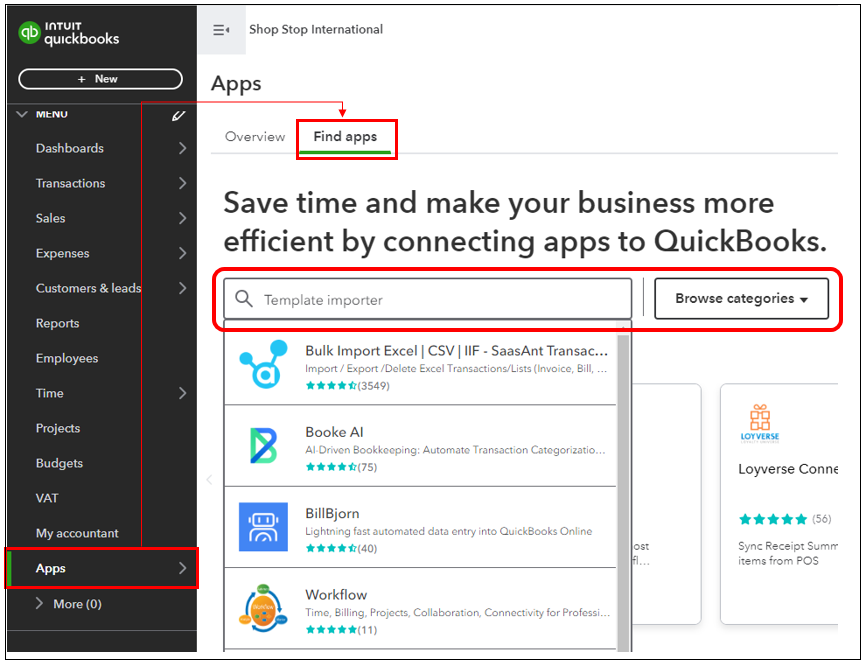This screenshot has width=866, height=665.
Task: Expand the Sales submenu arrow
Action: click(x=183, y=218)
